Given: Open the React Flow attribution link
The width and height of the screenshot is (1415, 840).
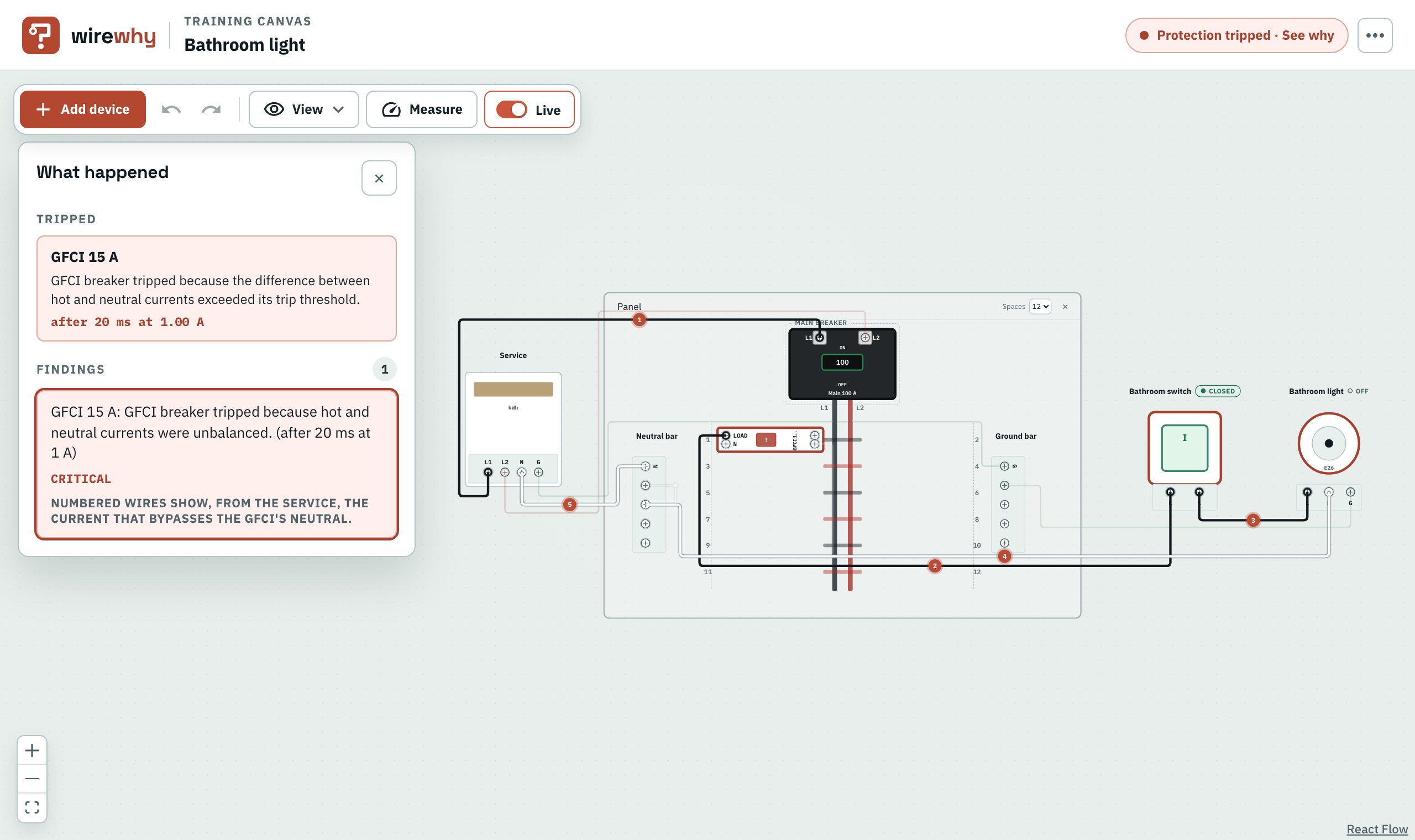Looking at the screenshot, I should (x=1376, y=829).
